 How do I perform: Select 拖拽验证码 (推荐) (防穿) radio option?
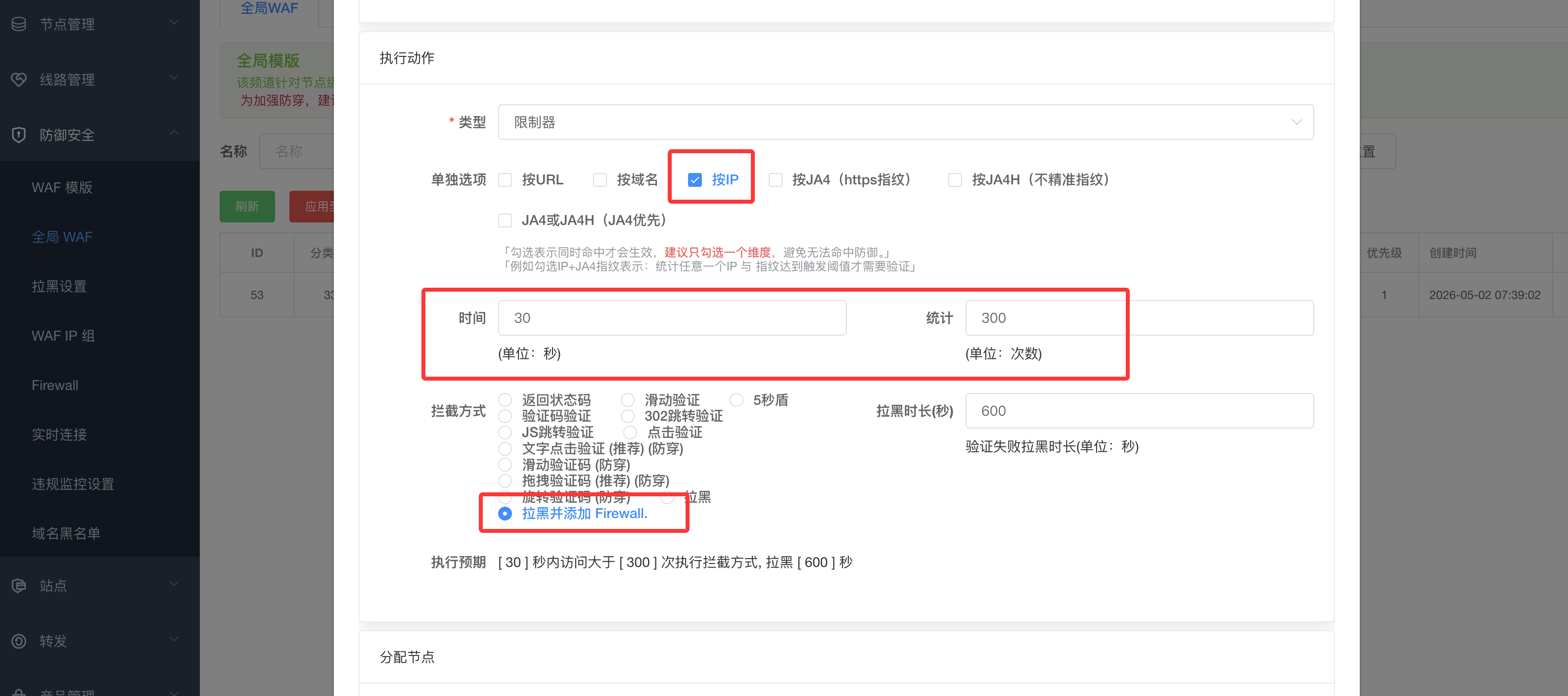point(505,481)
